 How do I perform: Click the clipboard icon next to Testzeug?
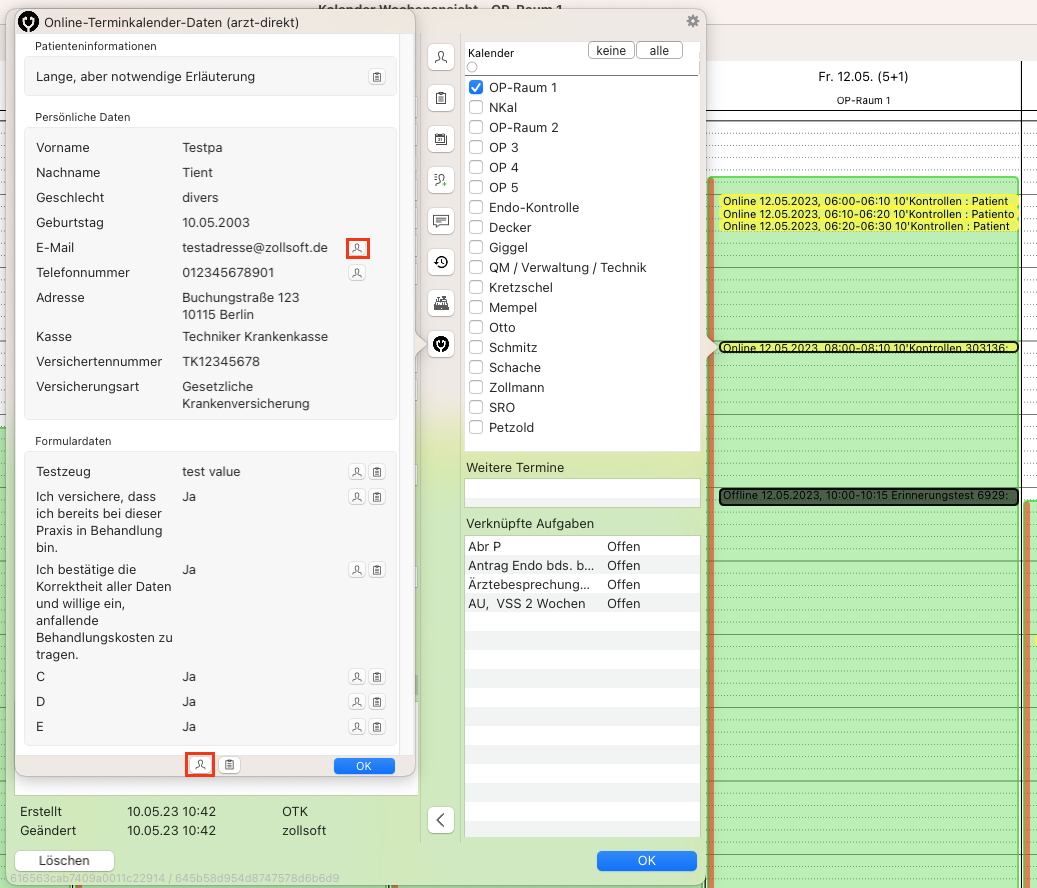[377, 471]
